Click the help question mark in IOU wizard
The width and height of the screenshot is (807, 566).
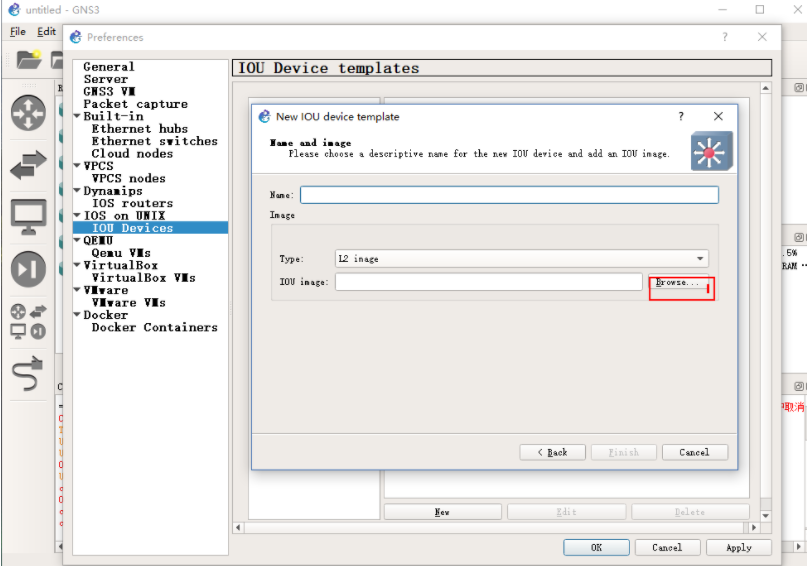pos(681,117)
